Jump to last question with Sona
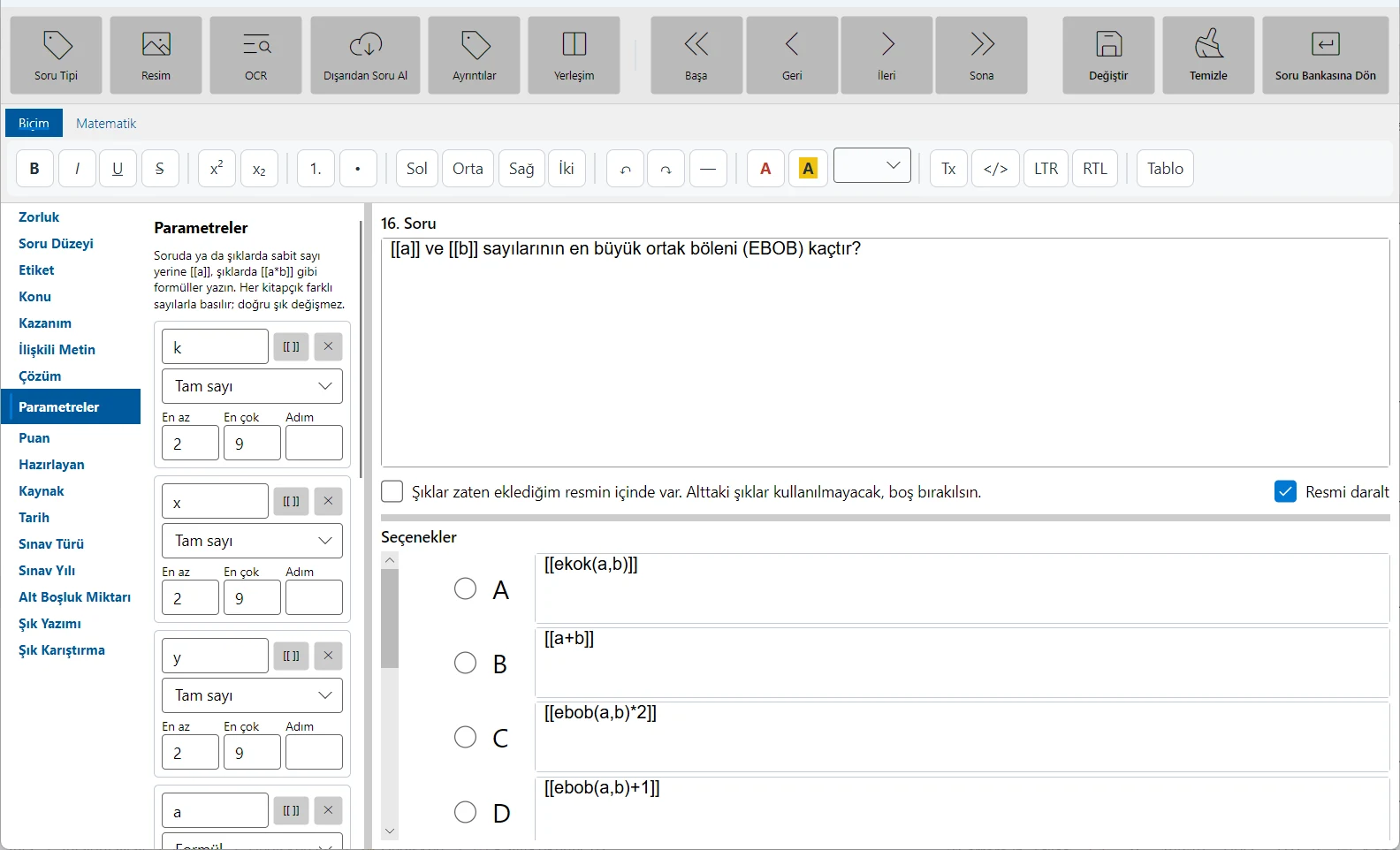 [x=982, y=55]
